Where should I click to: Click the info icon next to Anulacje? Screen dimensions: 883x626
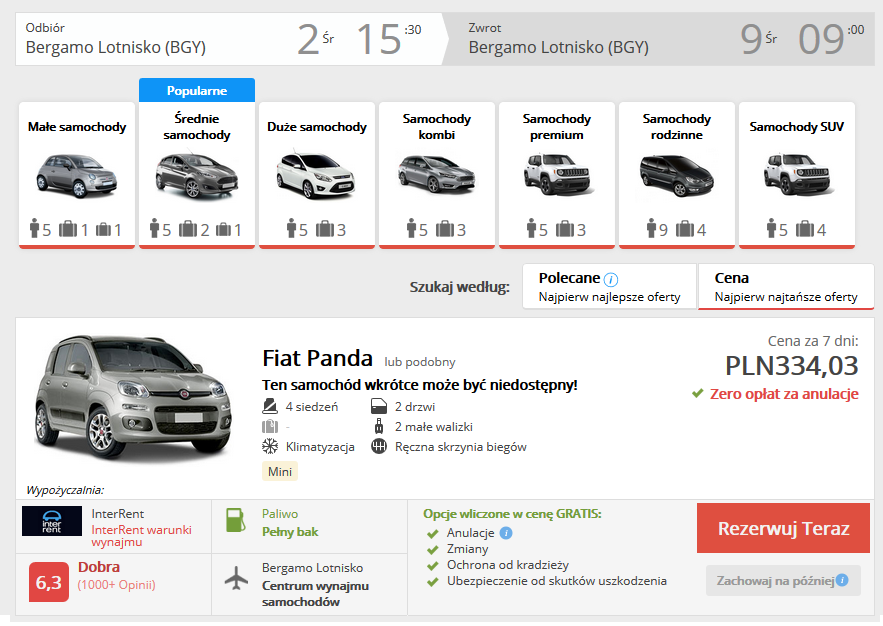[506, 533]
